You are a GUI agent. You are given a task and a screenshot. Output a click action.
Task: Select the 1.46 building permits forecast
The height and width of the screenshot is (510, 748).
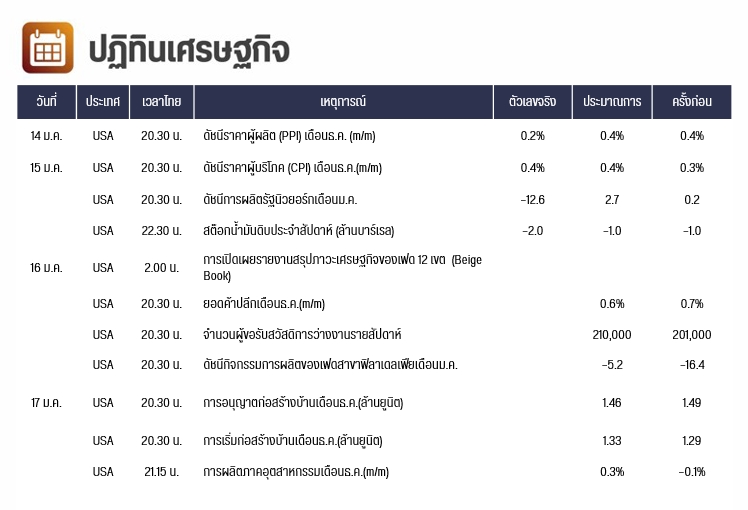tap(612, 403)
